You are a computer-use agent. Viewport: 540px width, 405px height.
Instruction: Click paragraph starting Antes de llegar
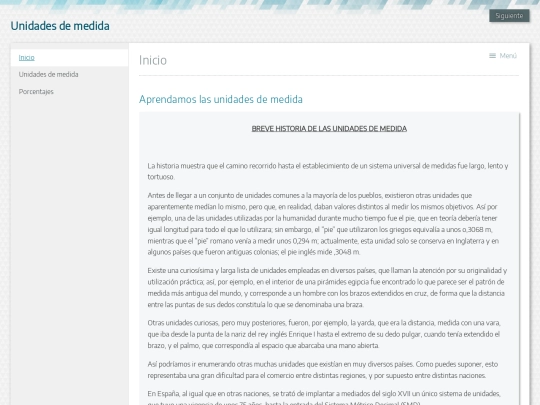[323, 224]
